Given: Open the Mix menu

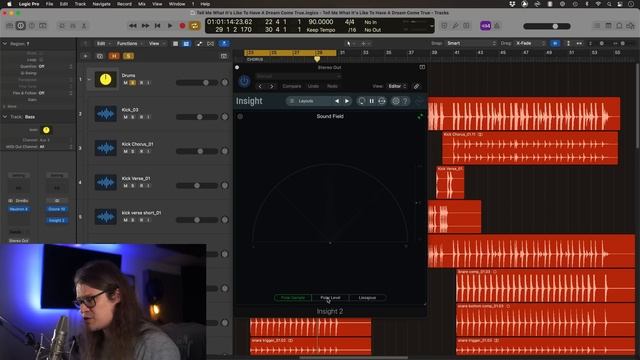Looking at the screenshot, I should coord(142,4).
